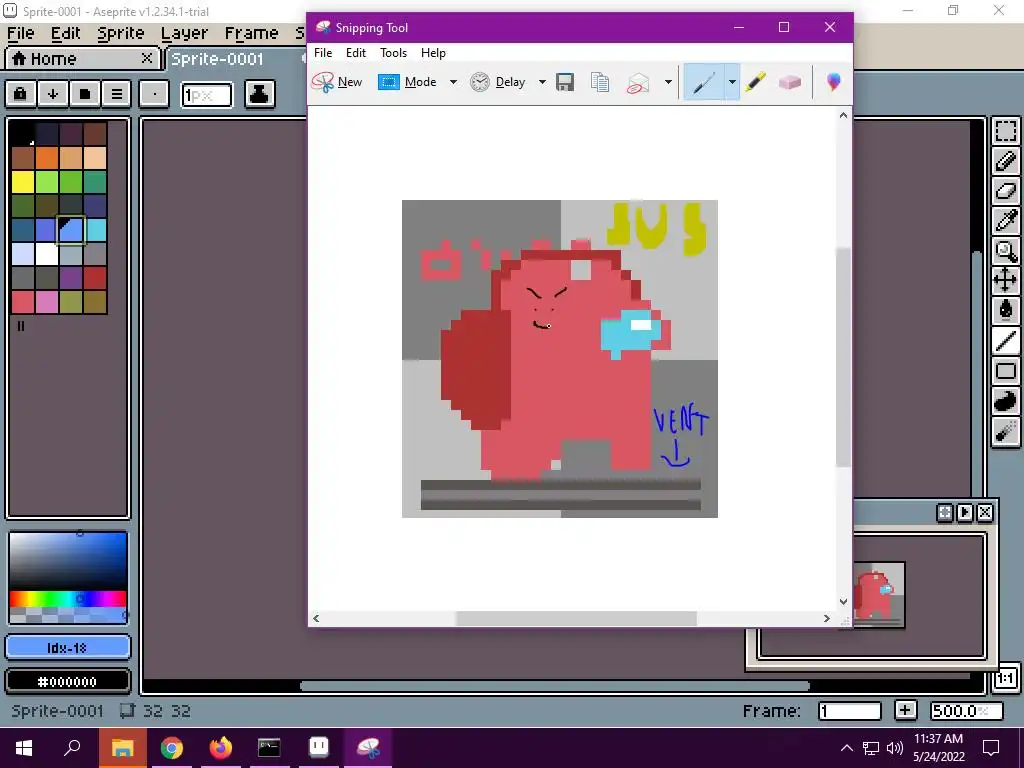Viewport: 1024px width, 768px height.
Task: Click the sprite preview thumbnail
Action: click(879, 594)
